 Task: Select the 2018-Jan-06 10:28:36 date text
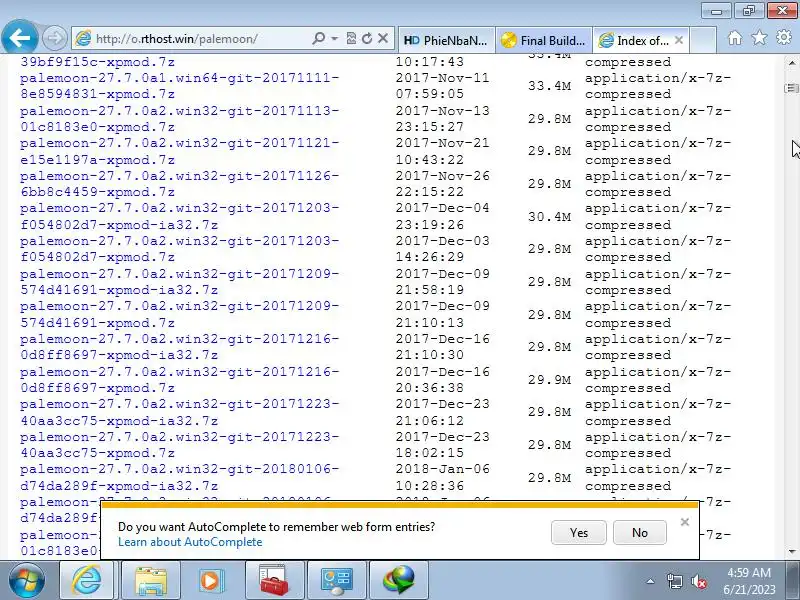pos(442,478)
